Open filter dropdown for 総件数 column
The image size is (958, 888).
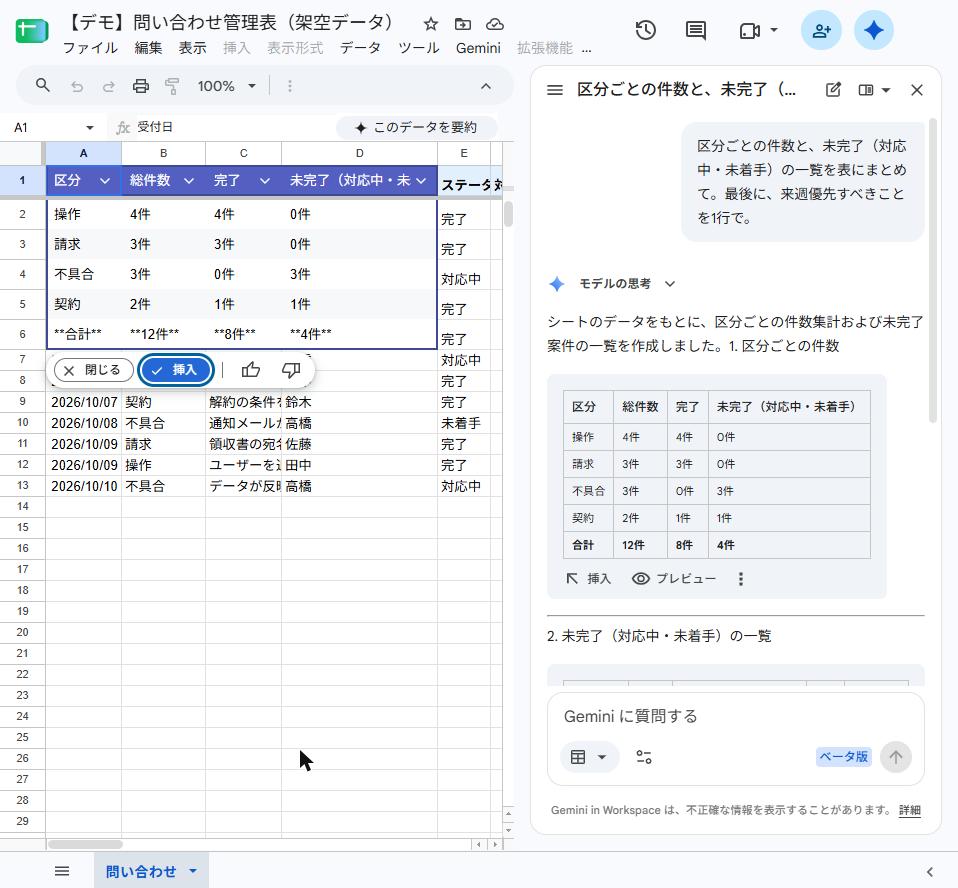point(189,181)
